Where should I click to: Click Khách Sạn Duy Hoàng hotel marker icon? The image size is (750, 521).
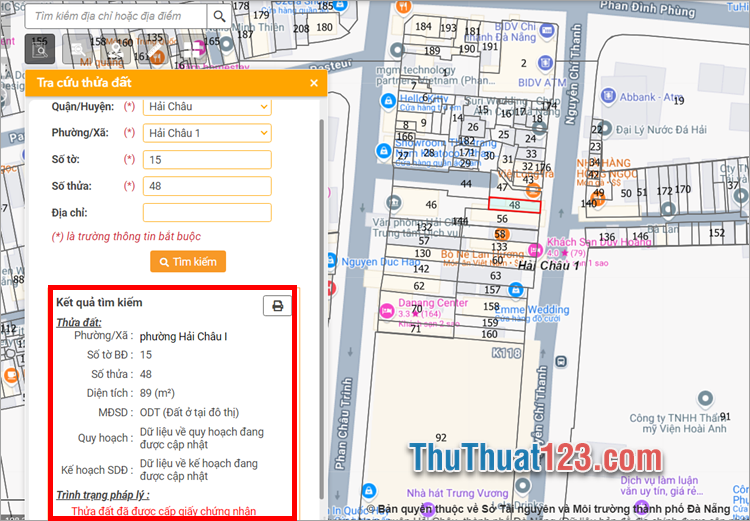pyautogui.click(x=535, y=249)
